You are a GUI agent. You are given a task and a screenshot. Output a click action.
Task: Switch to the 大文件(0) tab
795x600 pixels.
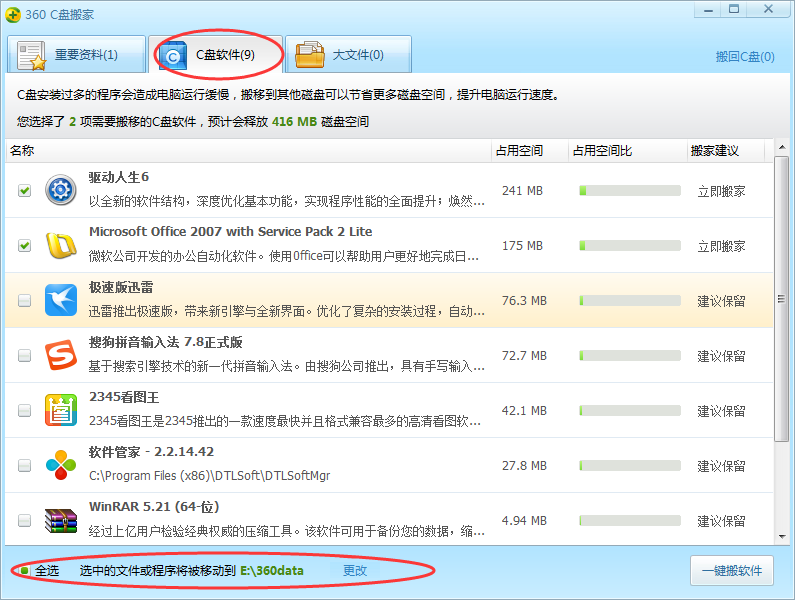point(348,54)
